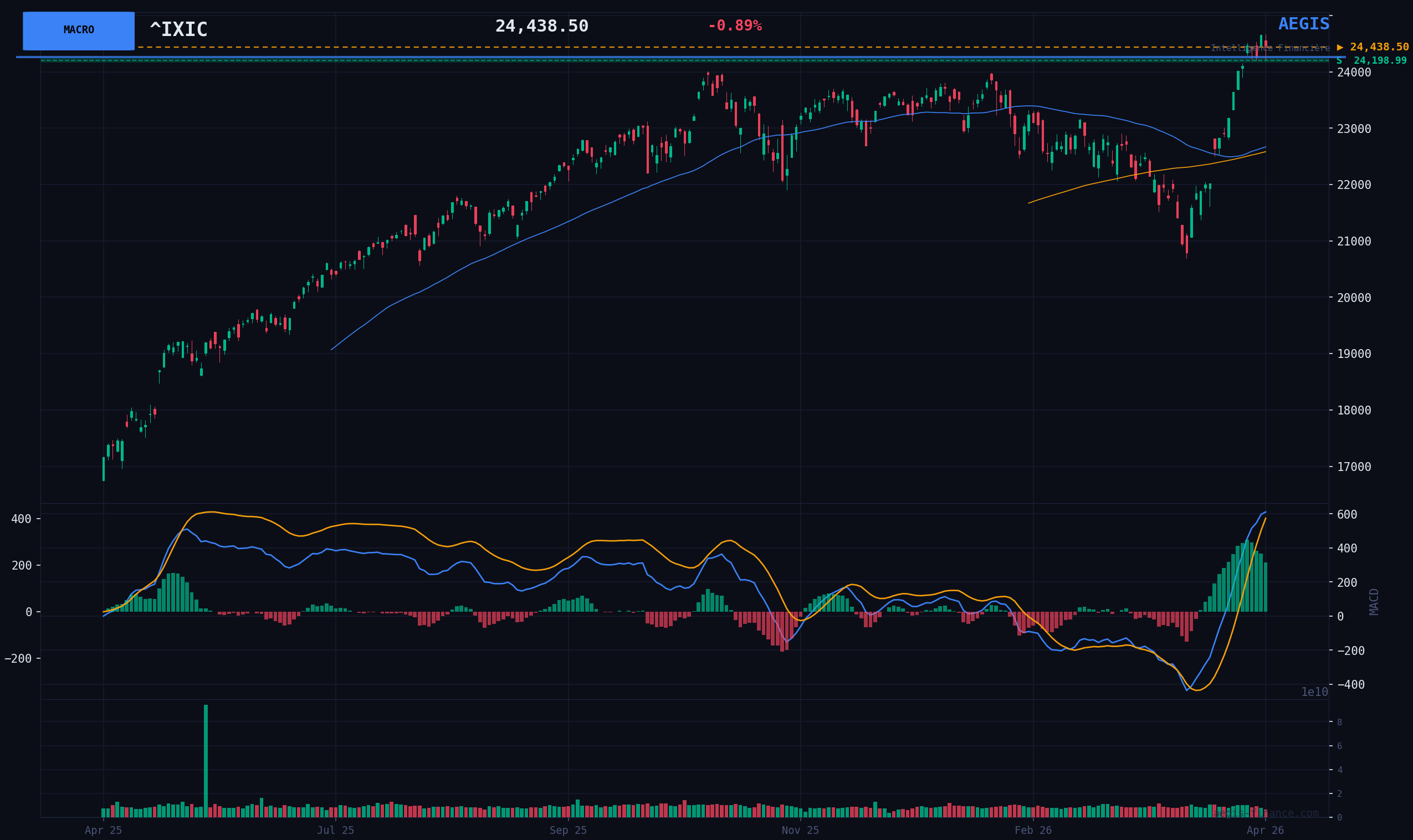Image resolution: width=1413 pixels, height=840 pixels.
Task: Click the orange current price arrow marker
Action: [1340, 48]
